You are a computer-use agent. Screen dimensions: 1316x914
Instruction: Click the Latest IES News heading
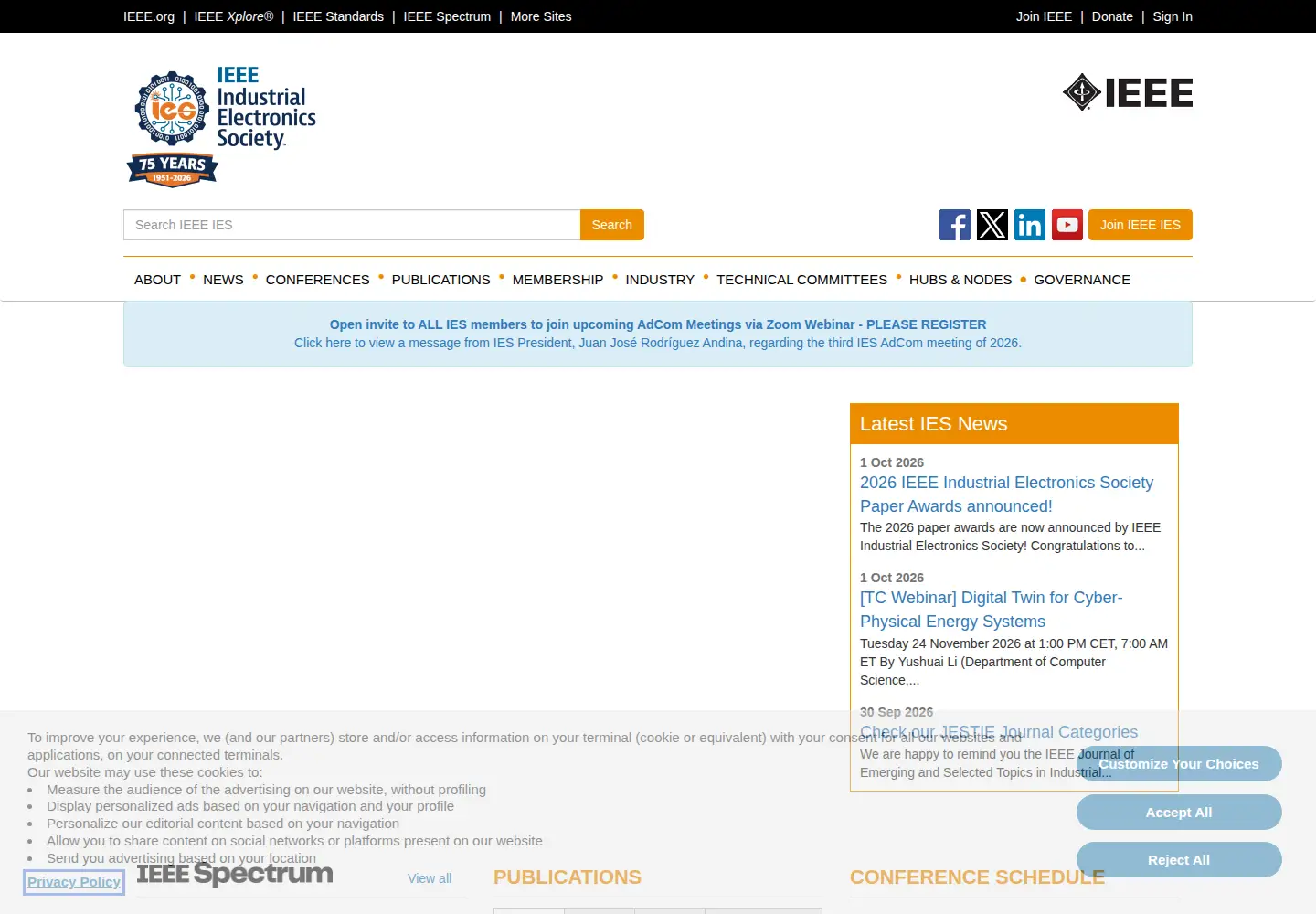click(x=933, y=424)
